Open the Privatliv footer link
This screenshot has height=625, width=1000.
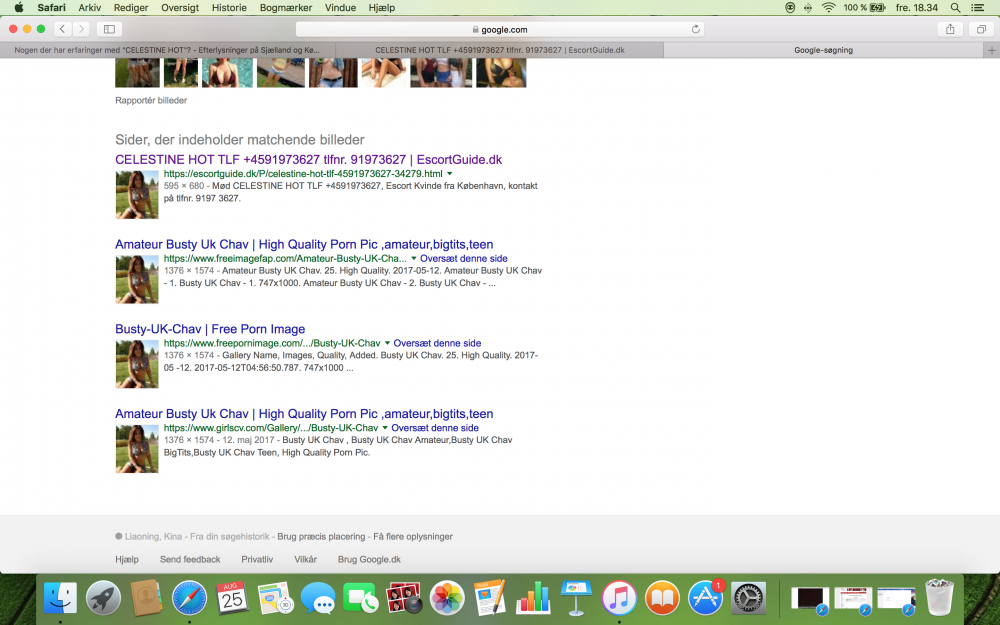tap(257, 559)
